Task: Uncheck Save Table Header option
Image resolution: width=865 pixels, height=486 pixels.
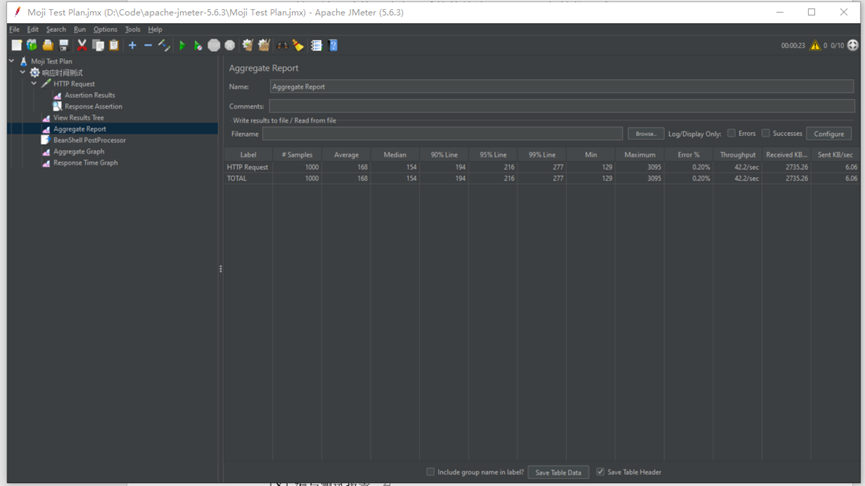Action: coord(600,472)
